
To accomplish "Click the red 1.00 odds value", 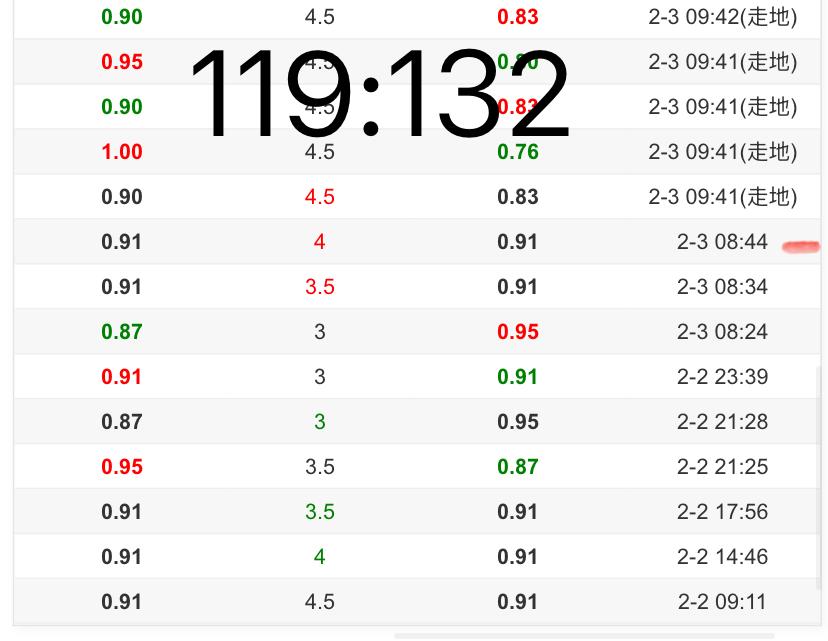I will [121, 152].
